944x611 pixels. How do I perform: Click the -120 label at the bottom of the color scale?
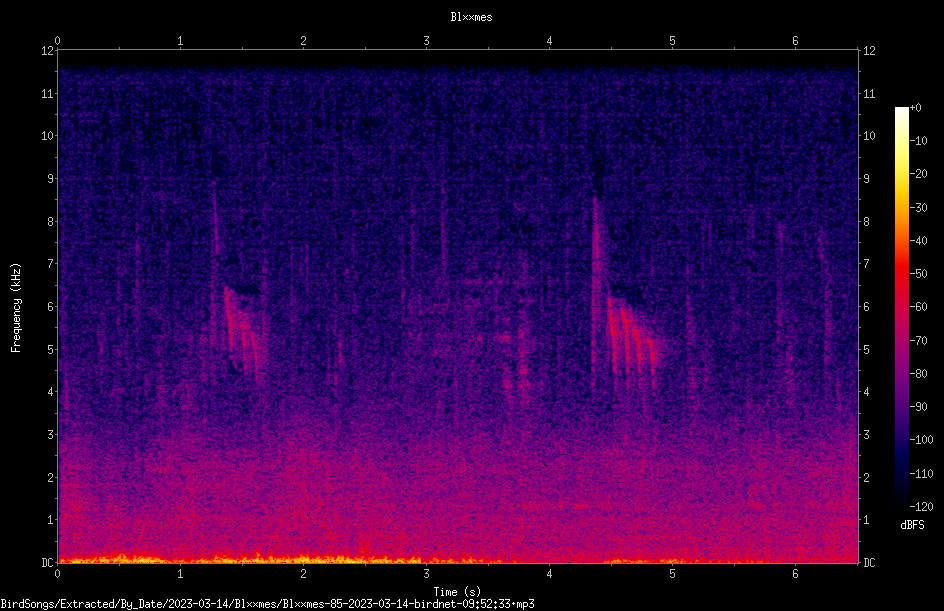pos(921,506)
